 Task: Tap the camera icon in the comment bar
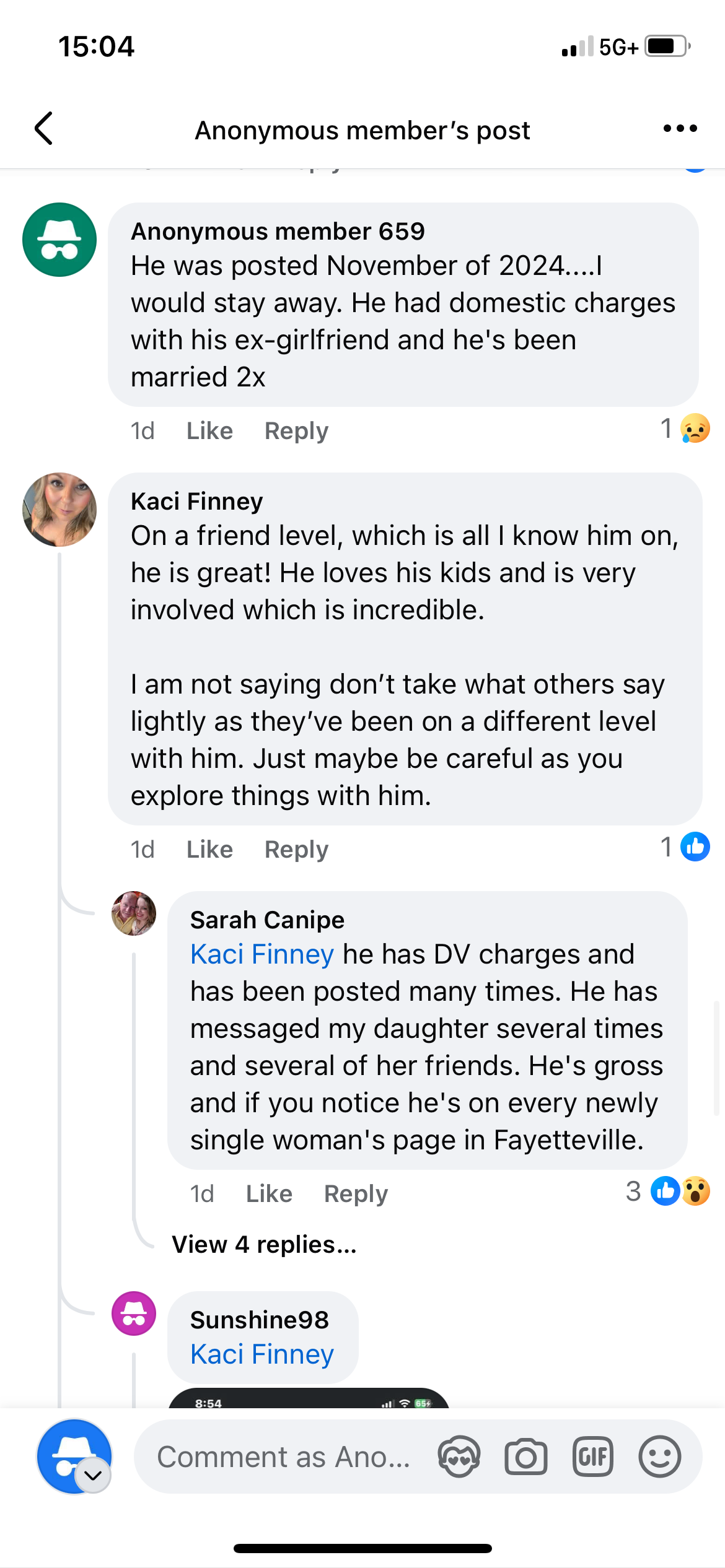pos(525,1457)
